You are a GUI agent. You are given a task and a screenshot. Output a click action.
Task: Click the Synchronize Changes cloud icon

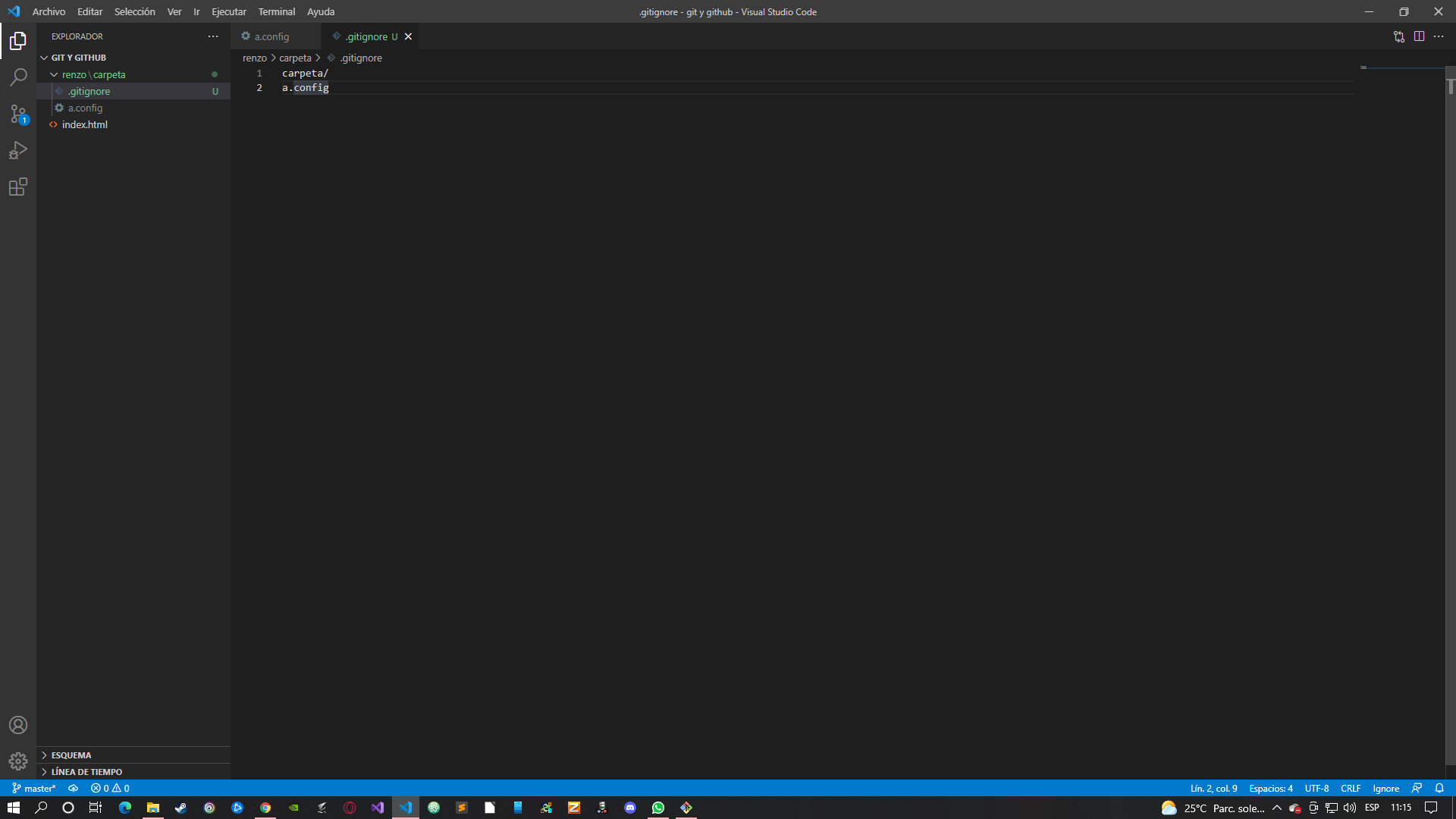coord(74,788)
